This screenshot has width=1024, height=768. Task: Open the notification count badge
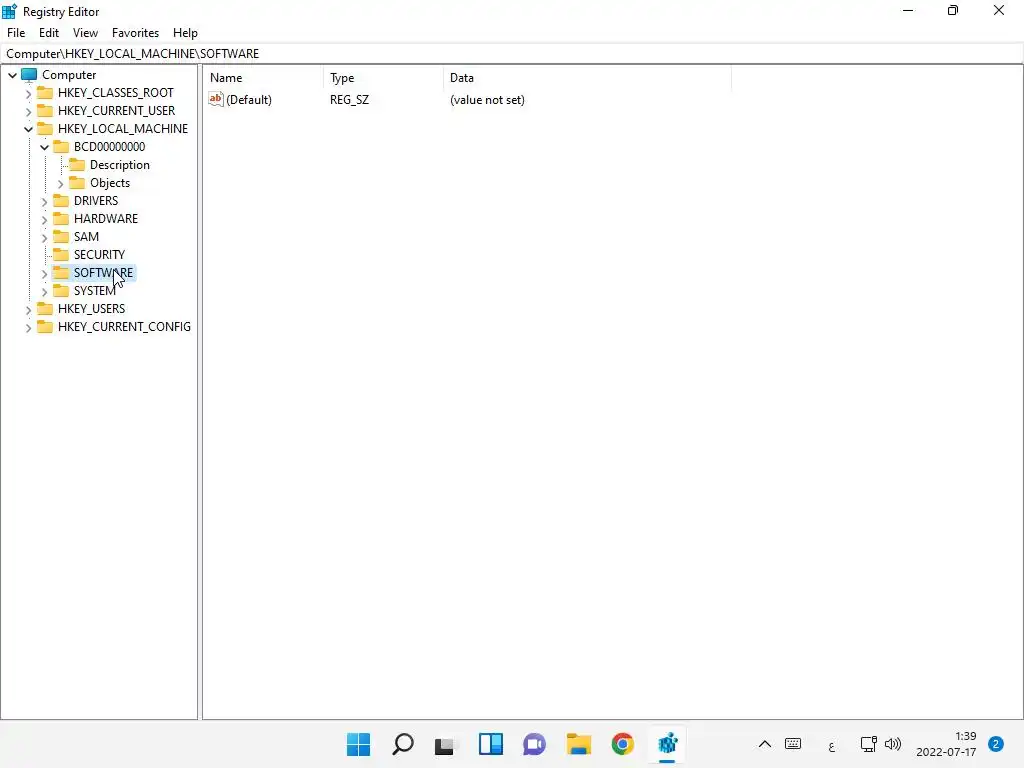tap(996, 744)
